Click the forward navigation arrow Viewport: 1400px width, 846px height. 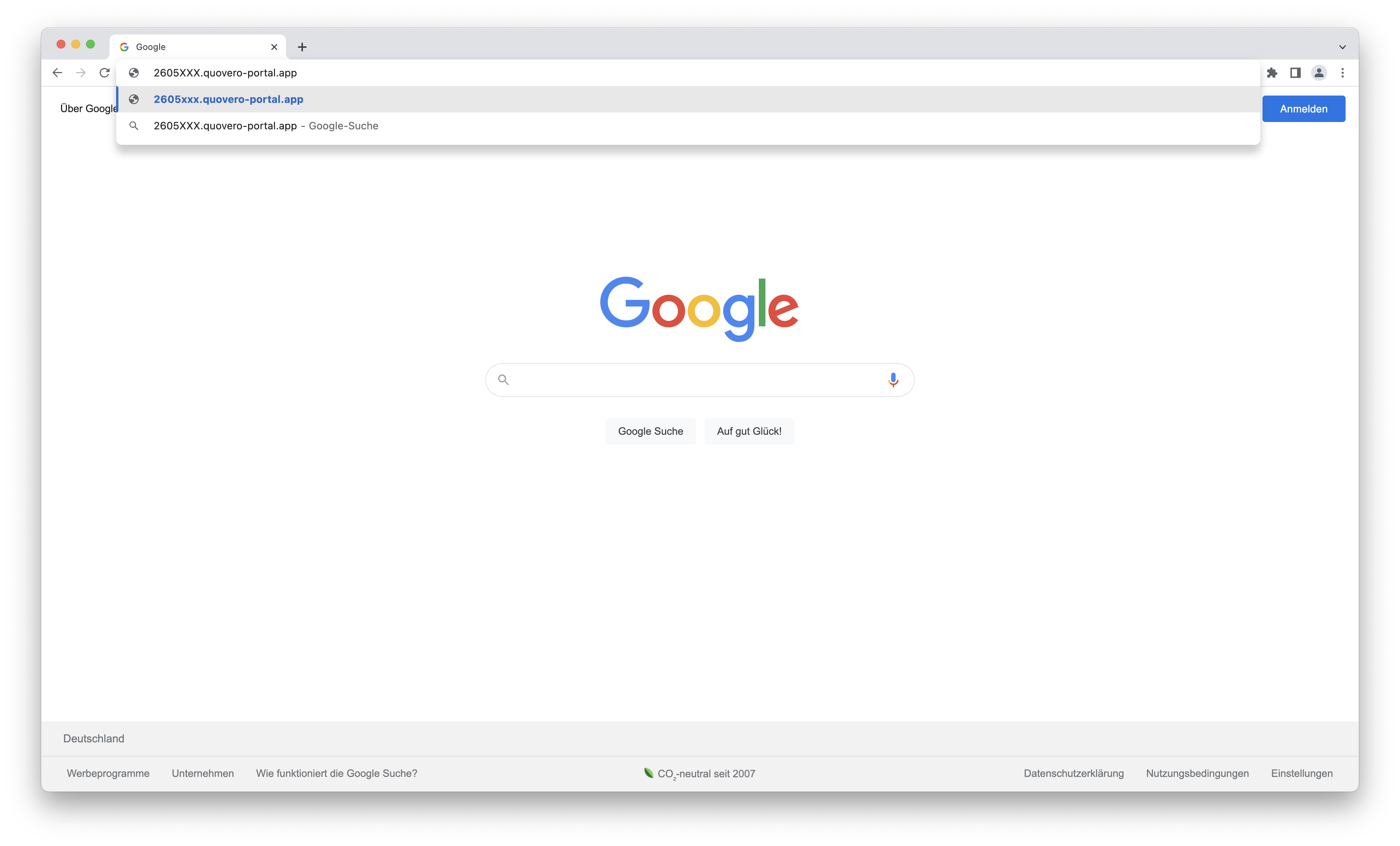point(81,73)
